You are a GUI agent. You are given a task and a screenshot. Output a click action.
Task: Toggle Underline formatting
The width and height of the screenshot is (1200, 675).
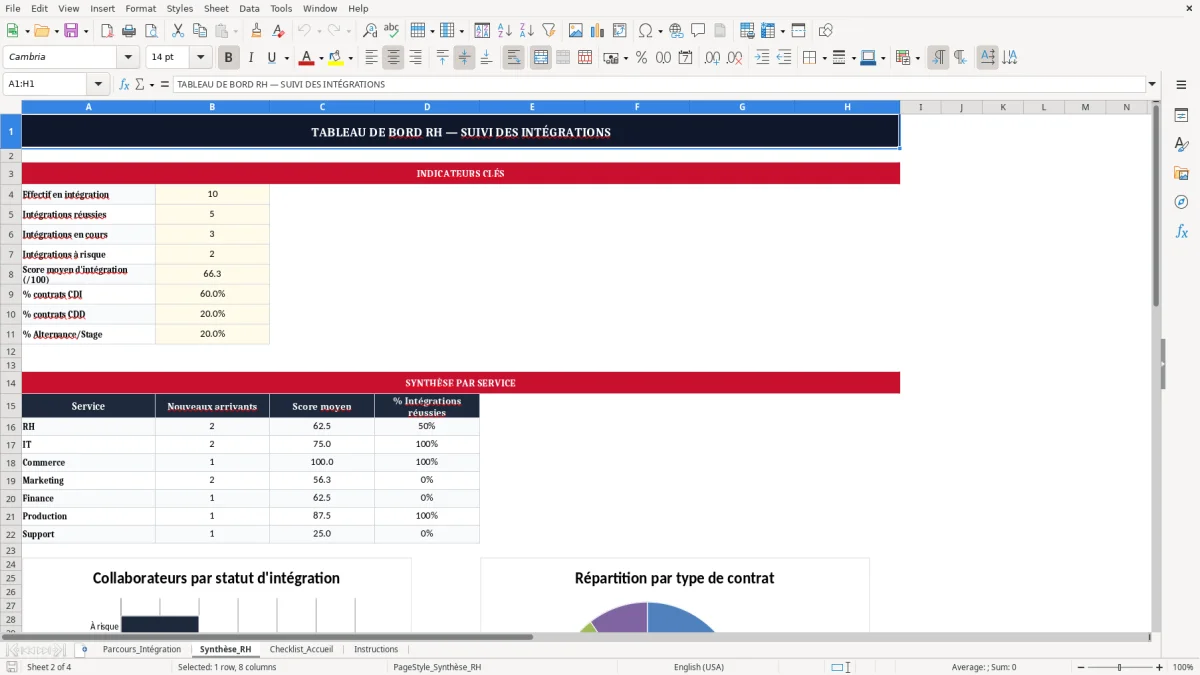tap(271, 58)
